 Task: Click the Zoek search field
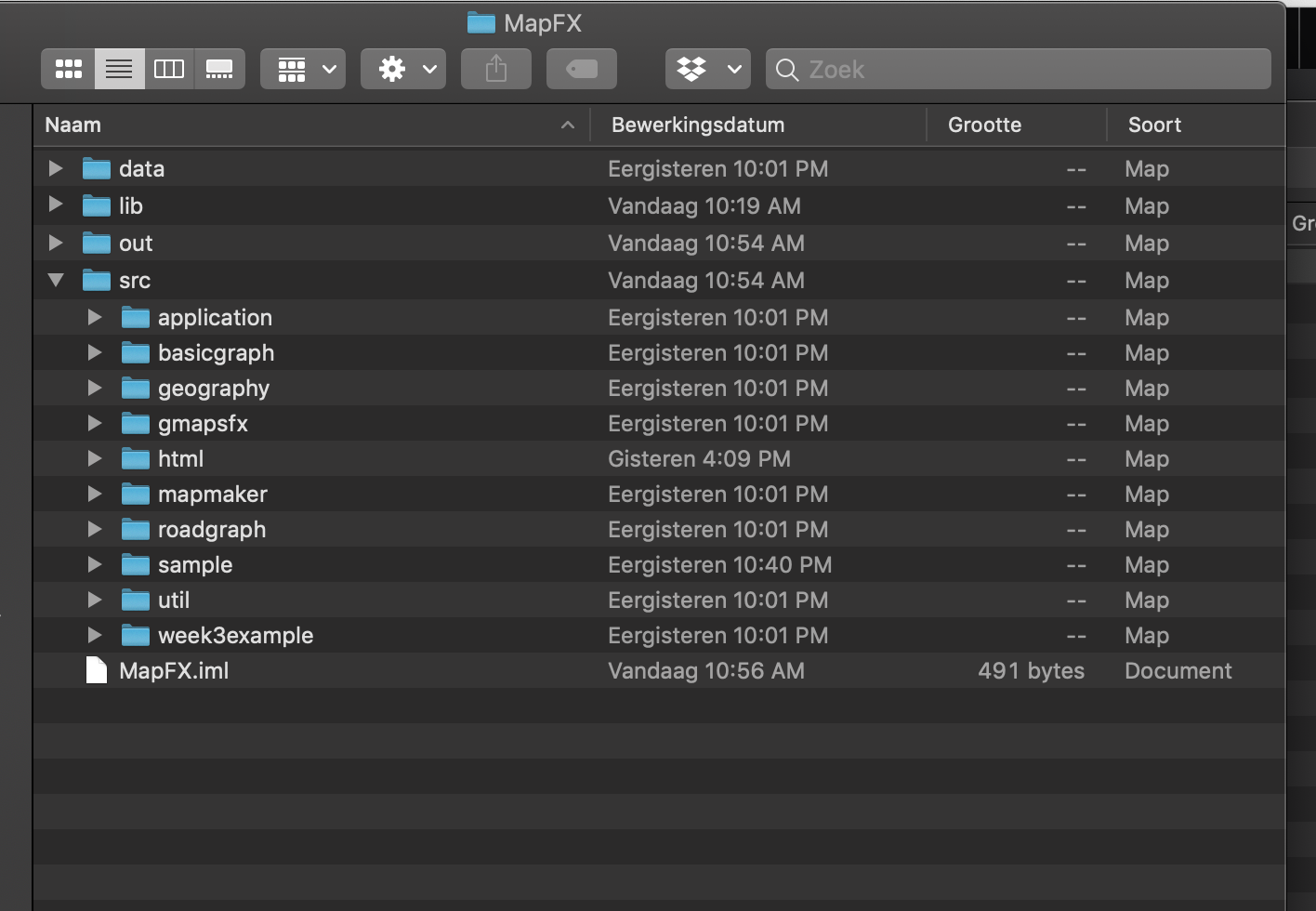[x=1019, y=69]
